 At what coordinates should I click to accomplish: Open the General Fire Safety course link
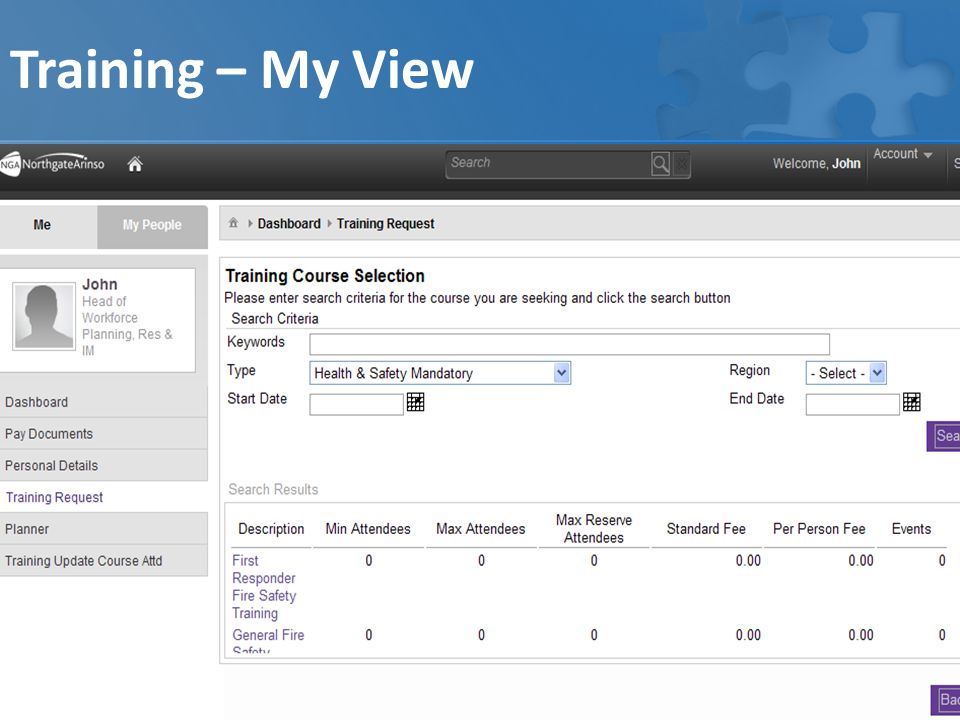(268, 642)
